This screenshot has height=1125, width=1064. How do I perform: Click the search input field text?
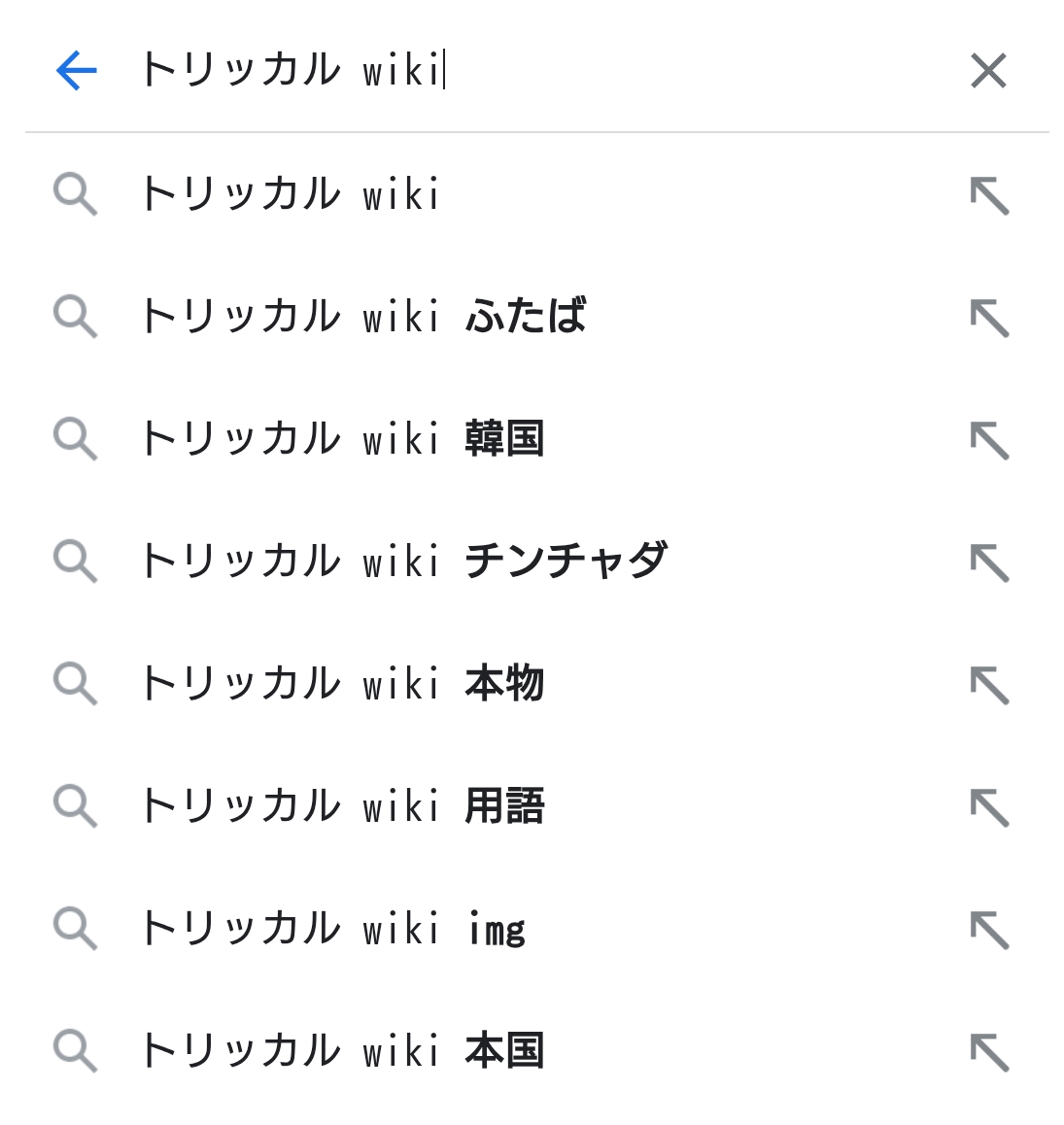(x=292, y=71)
